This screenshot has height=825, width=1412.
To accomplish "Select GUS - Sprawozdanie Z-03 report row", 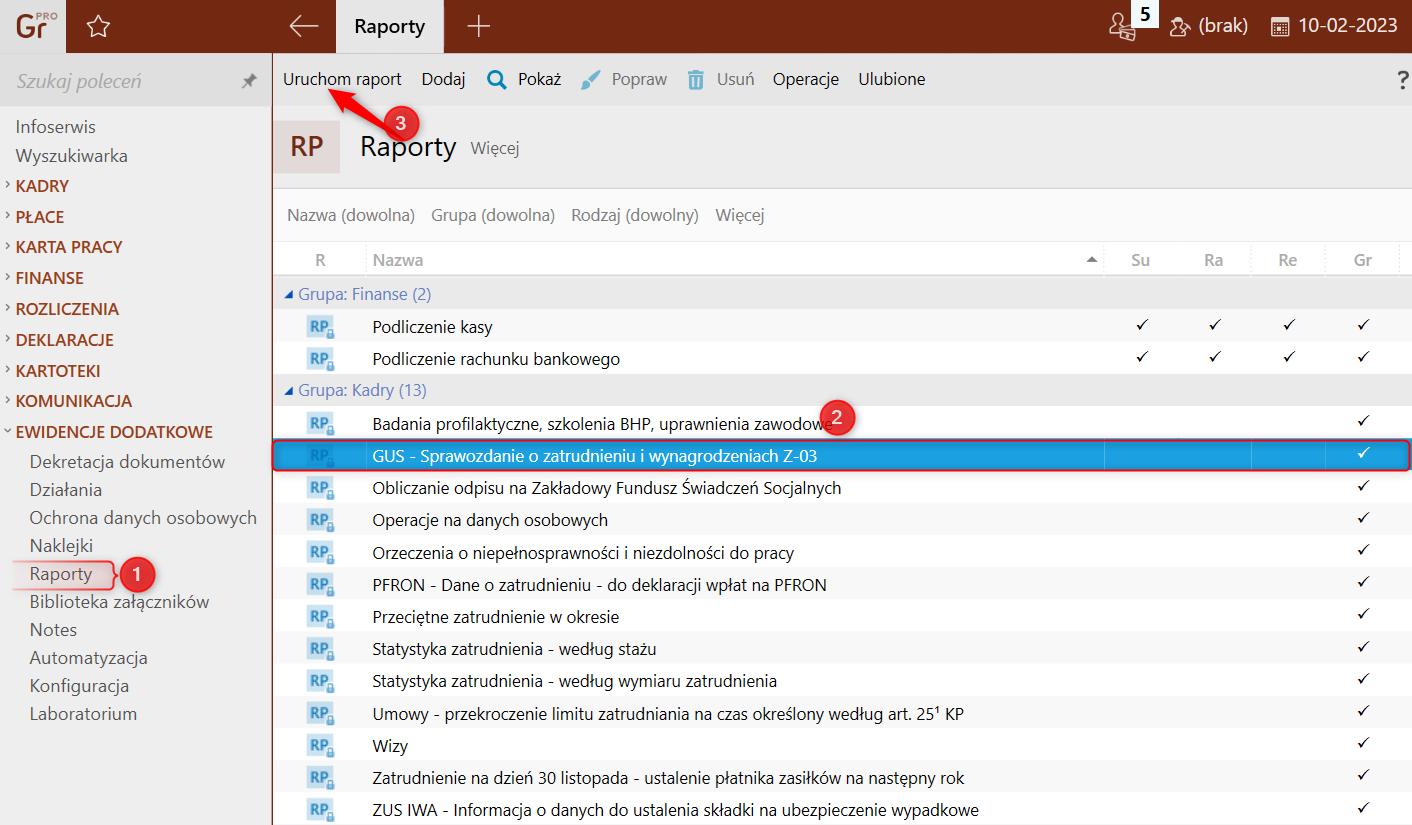I will (842, 456).
